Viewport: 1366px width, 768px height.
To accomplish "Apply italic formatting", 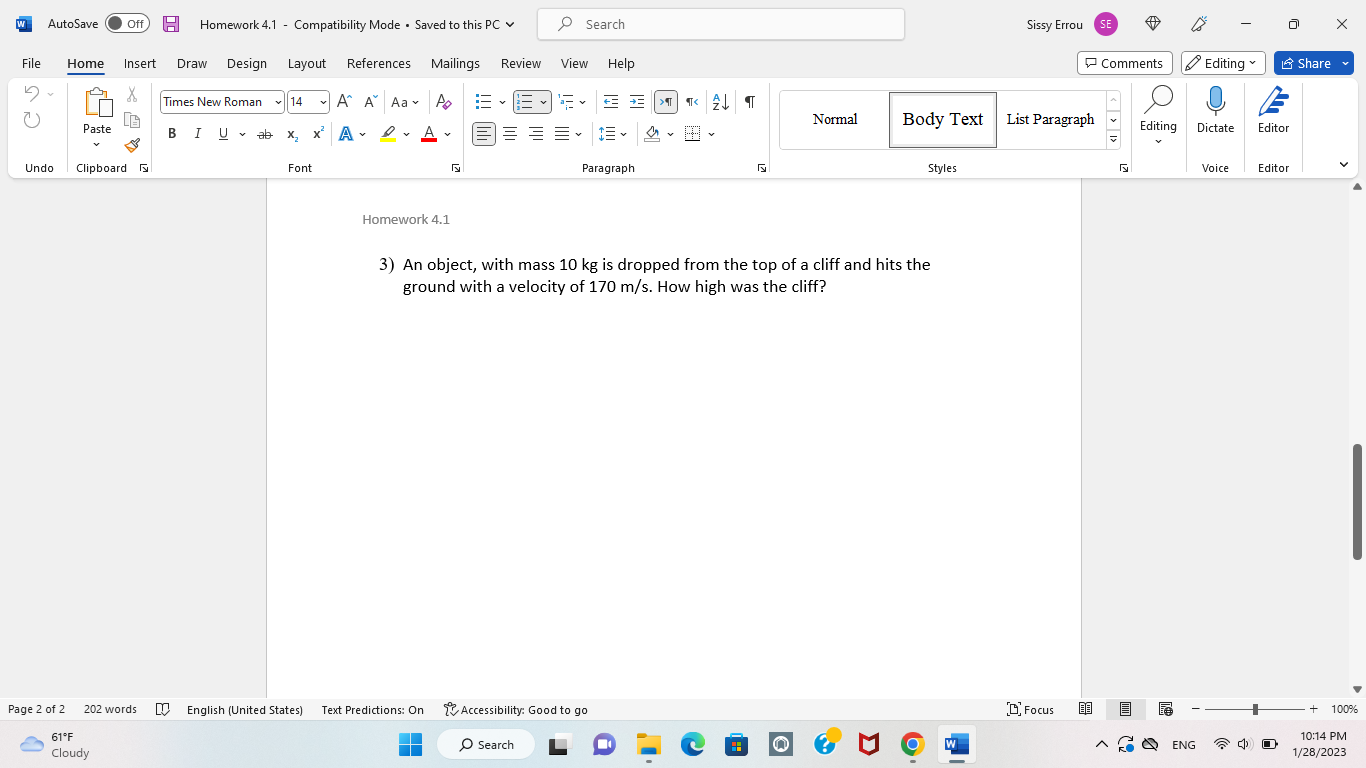I will tap(197, 133).
